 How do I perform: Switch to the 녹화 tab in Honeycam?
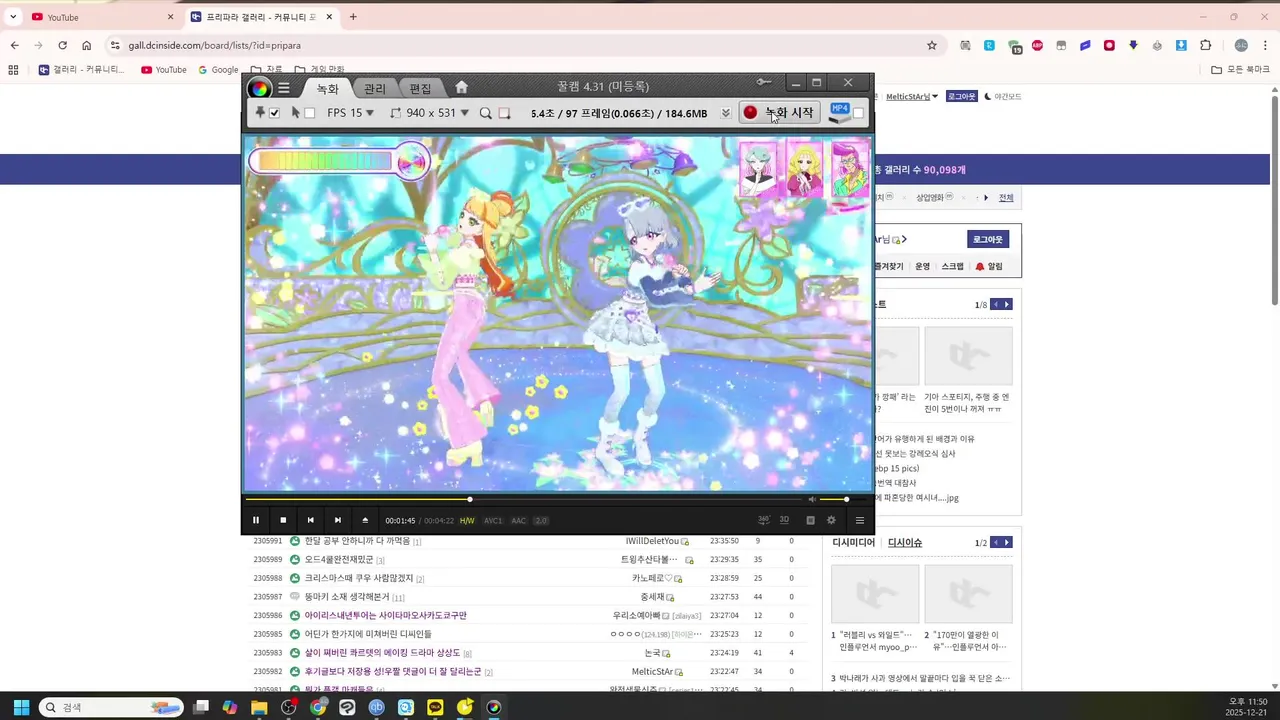pyautogui.click(x=328, y=89)
